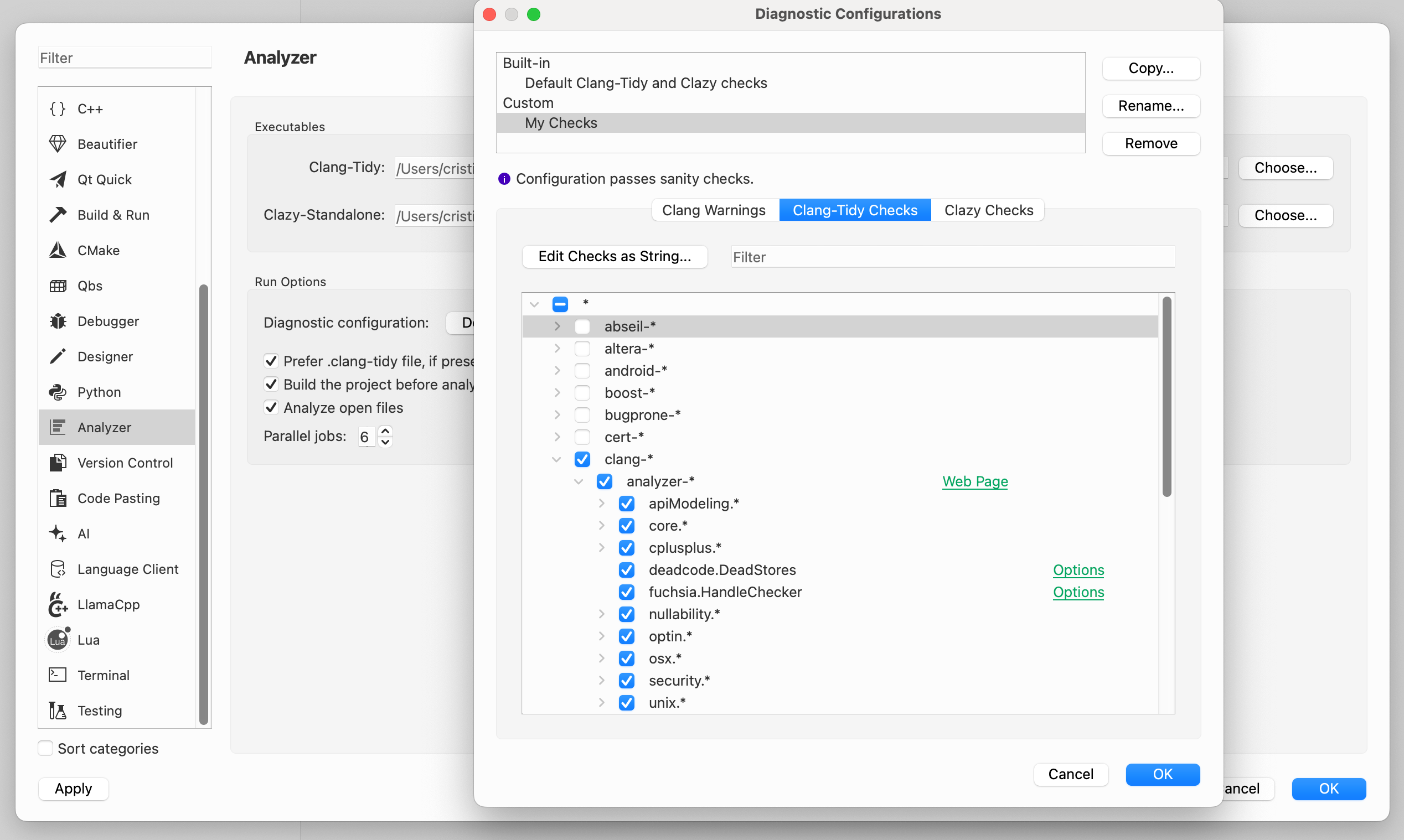
Task: Open Build & Run hammer category
Action: 58,215
